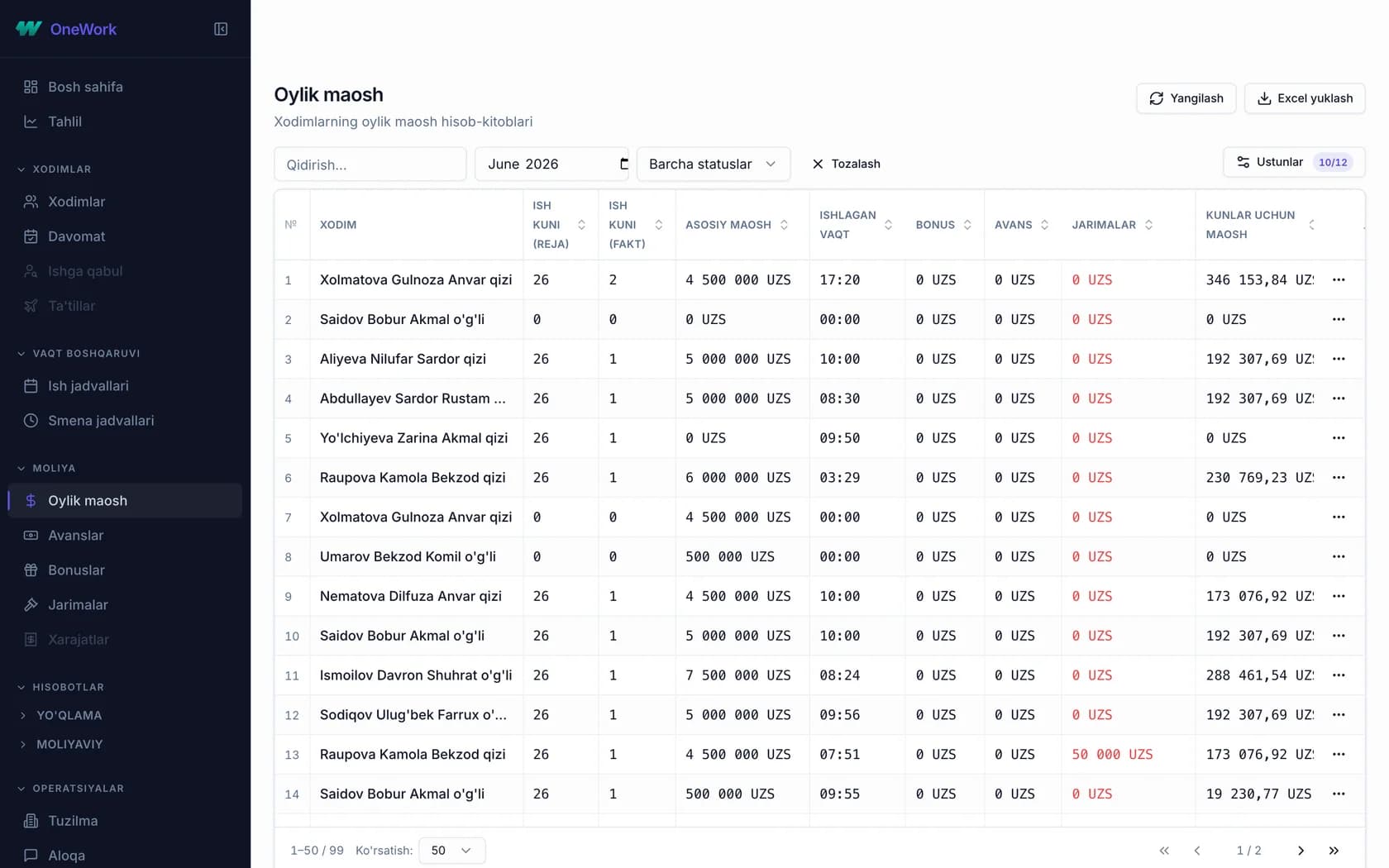Open Avanslar in the sidebar

[75, 536]
